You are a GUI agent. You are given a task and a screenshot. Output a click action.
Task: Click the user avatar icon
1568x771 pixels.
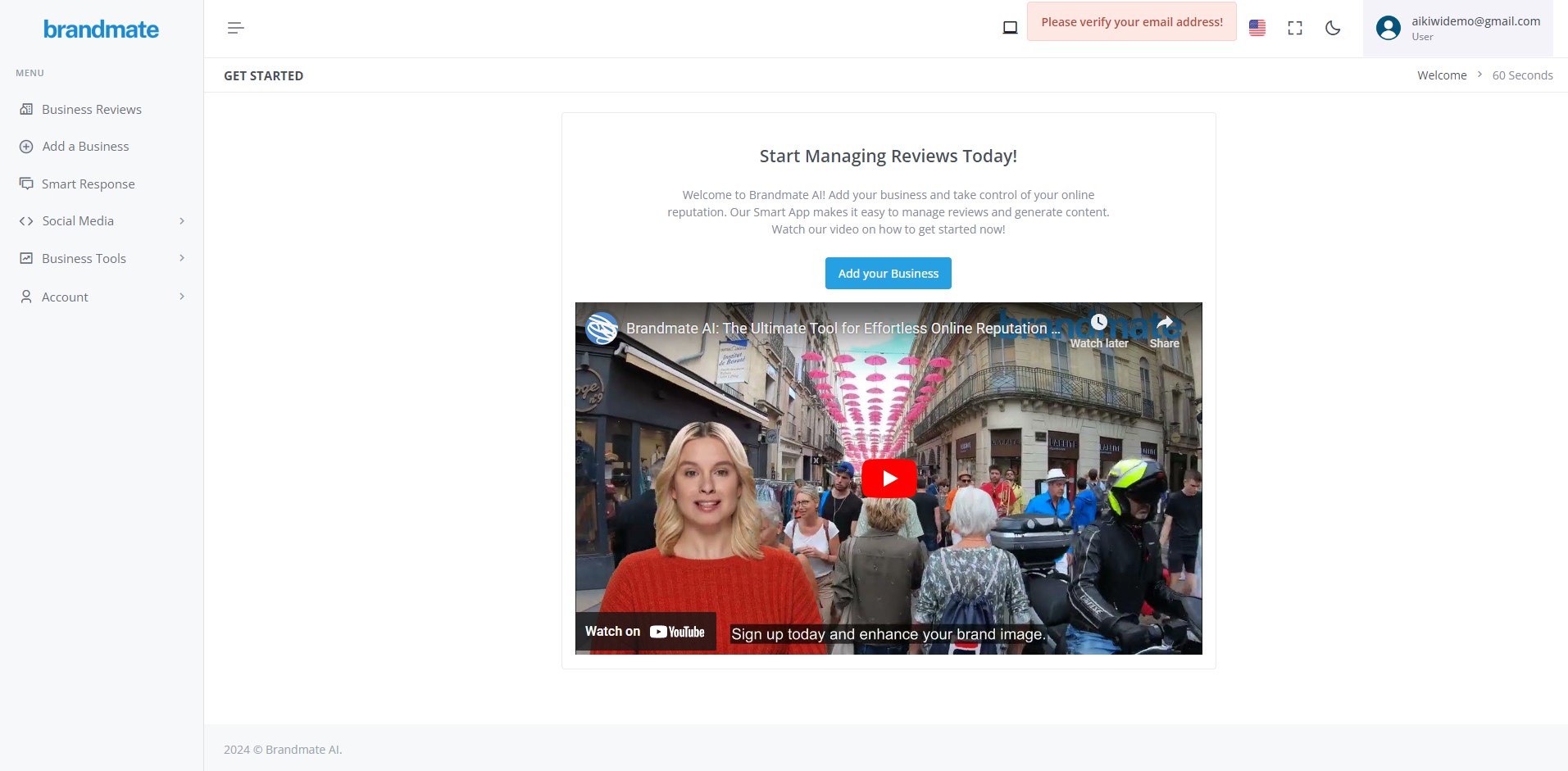tap(1388, 28)
